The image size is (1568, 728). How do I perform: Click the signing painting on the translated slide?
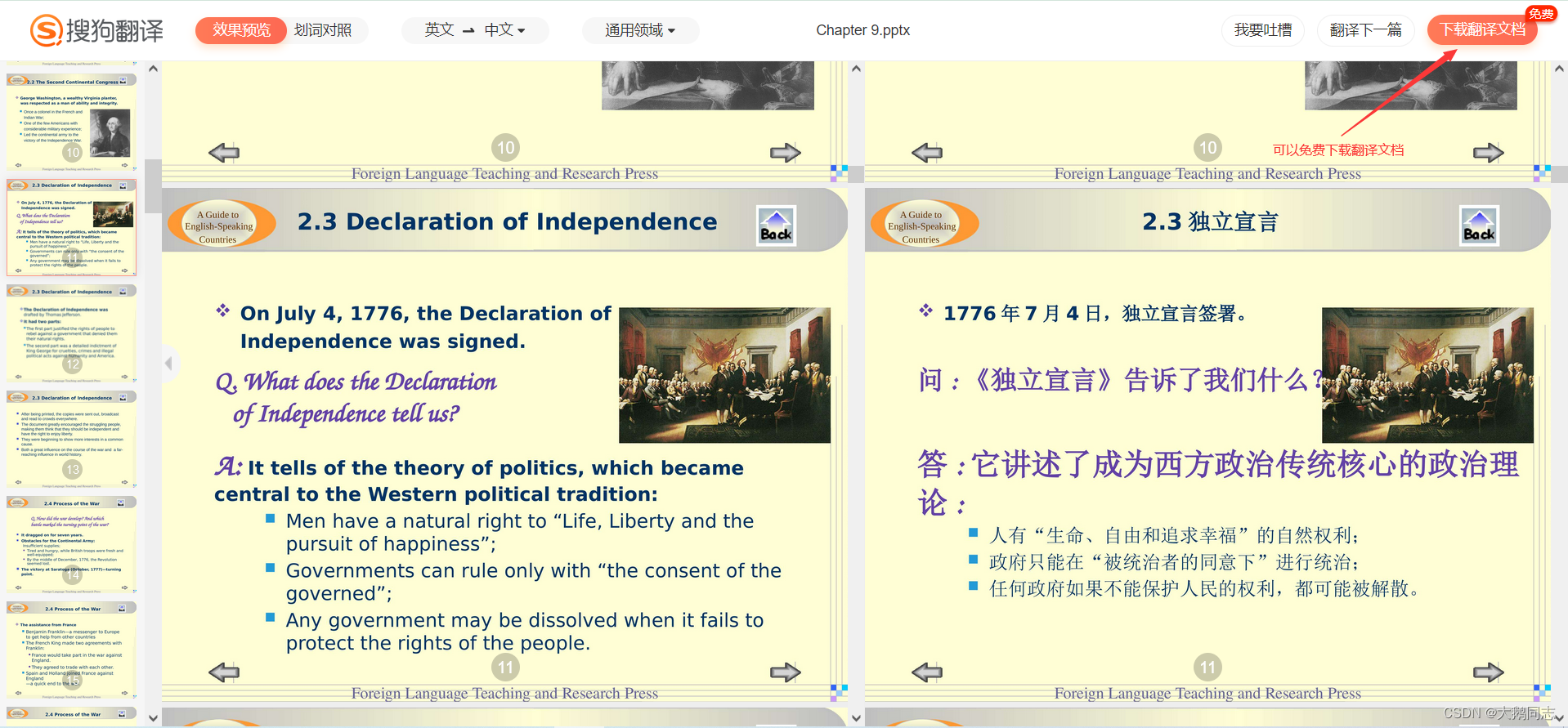(x=1427, y=375)
